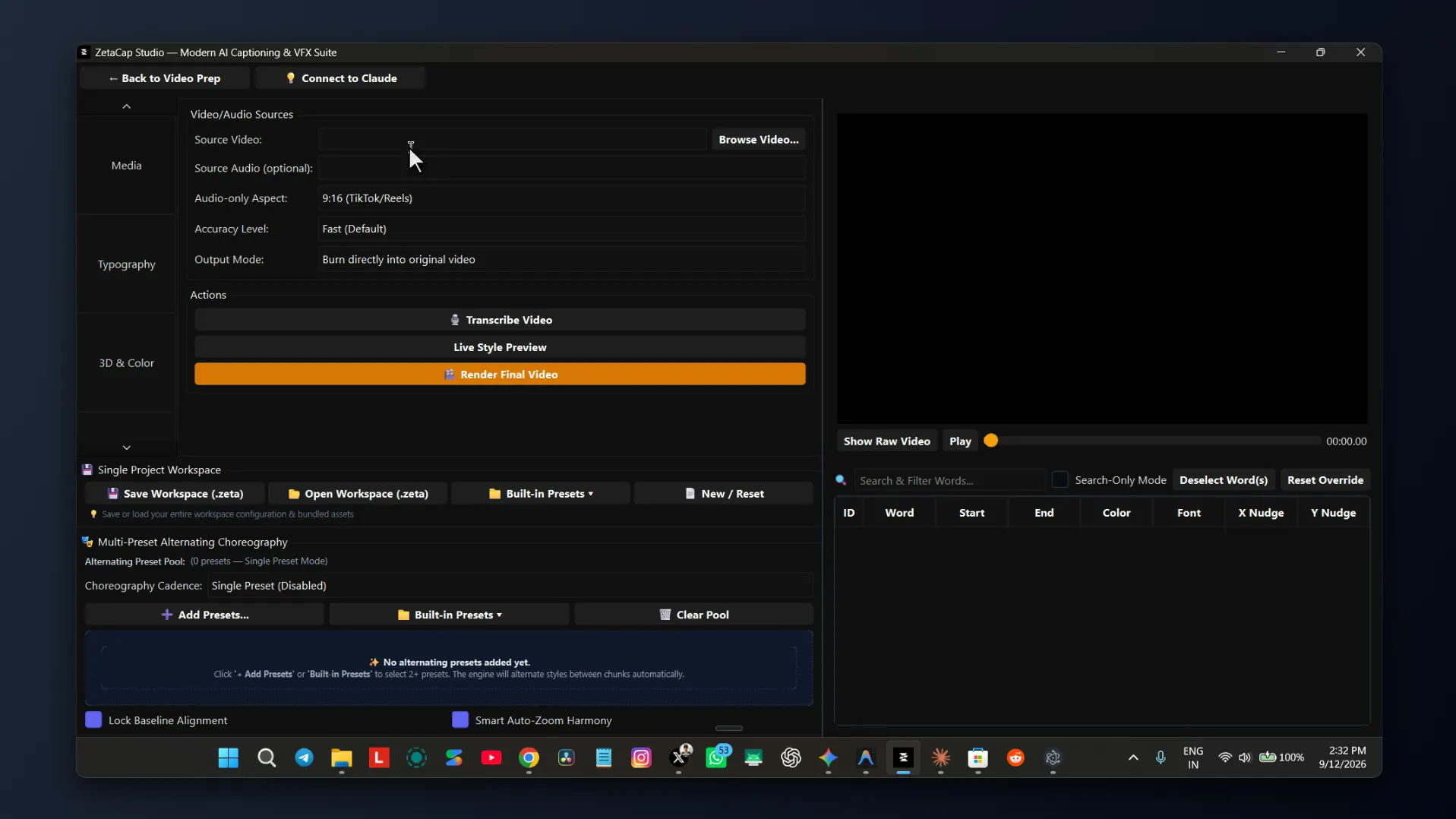Image resolution: width=1456 pixels, height=819 pixels.
Task: Sort by the Word column header
Action: [x=899, y=513]
